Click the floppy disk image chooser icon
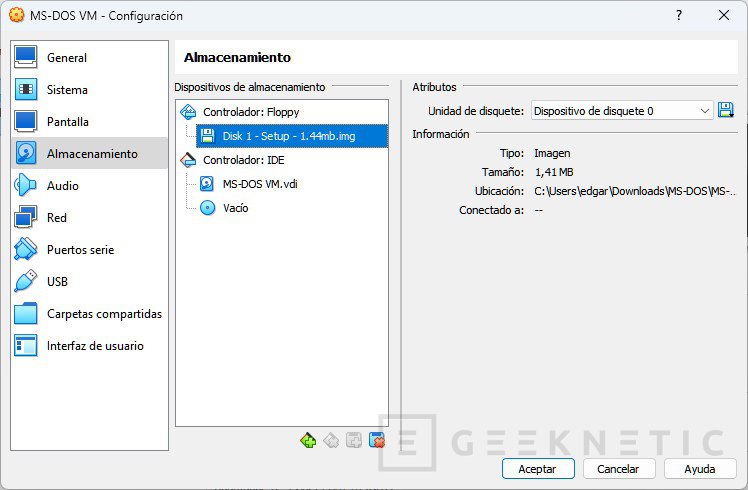 click(725, 111)
